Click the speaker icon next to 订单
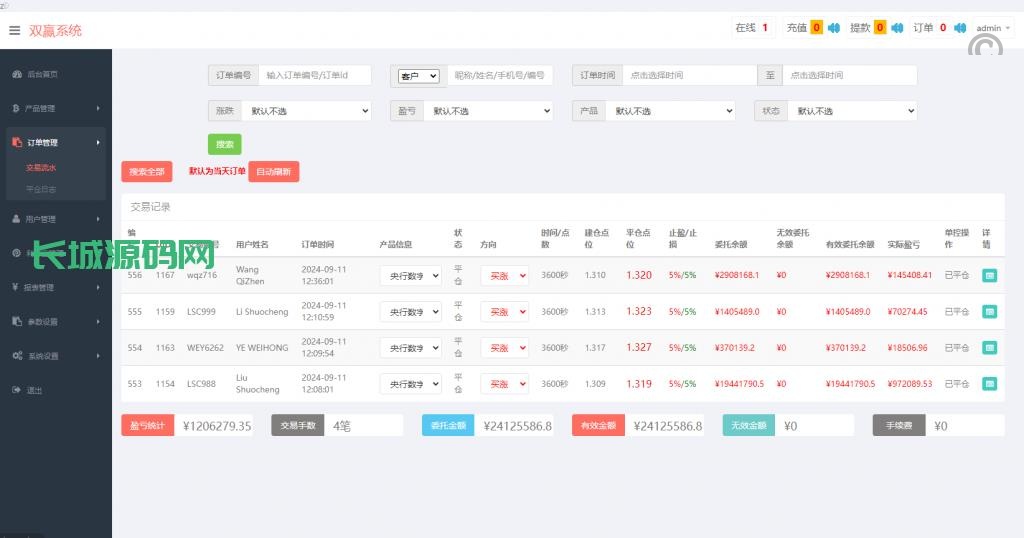Screen dimensions: 1024x538 click(959, 28)
